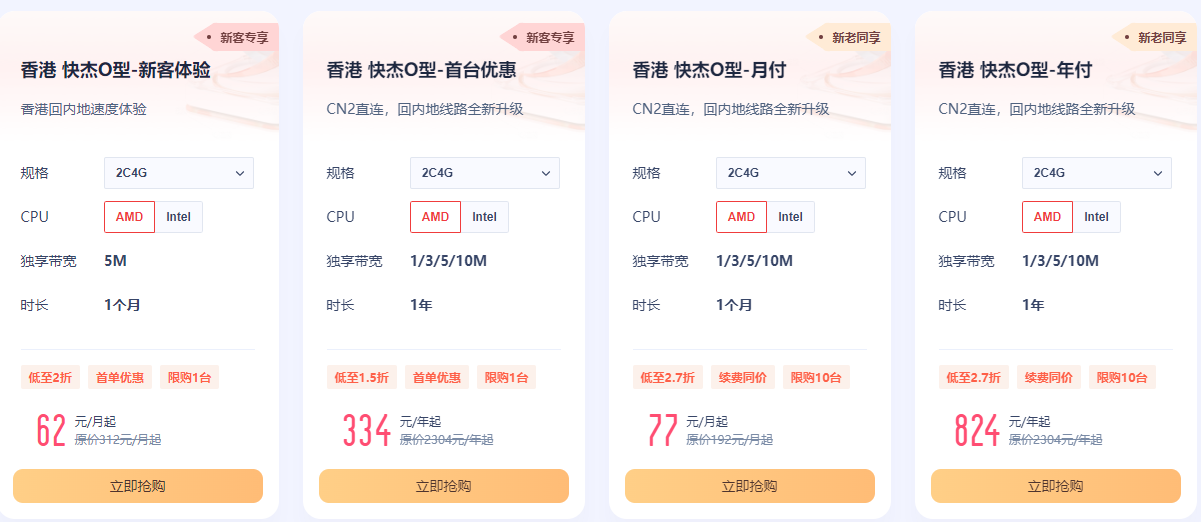Expand the 2C4G dropdown in 年付 card
1201x522 pixels.
1097,173
